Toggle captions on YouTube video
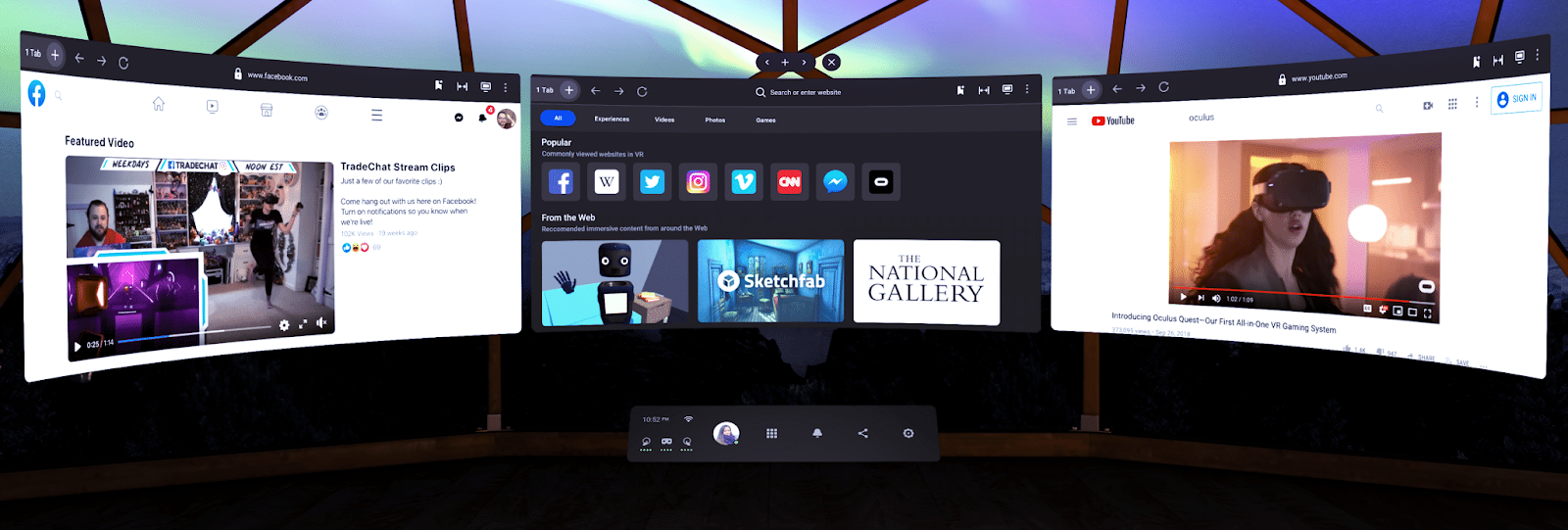The height and width of the screenshot is (530, 1568). tap(1368, 309)
